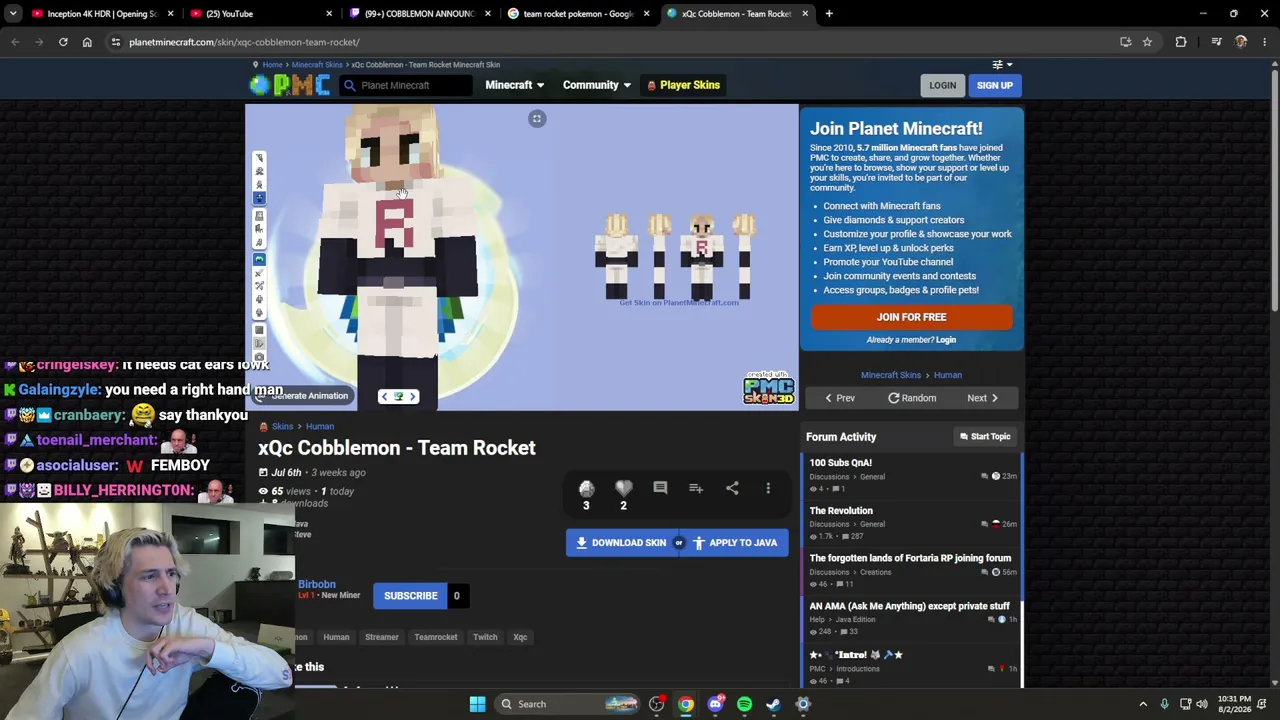1280x720 pixels.
Task: Focus the Planet Minecraft search field
Action: (406, 85)
